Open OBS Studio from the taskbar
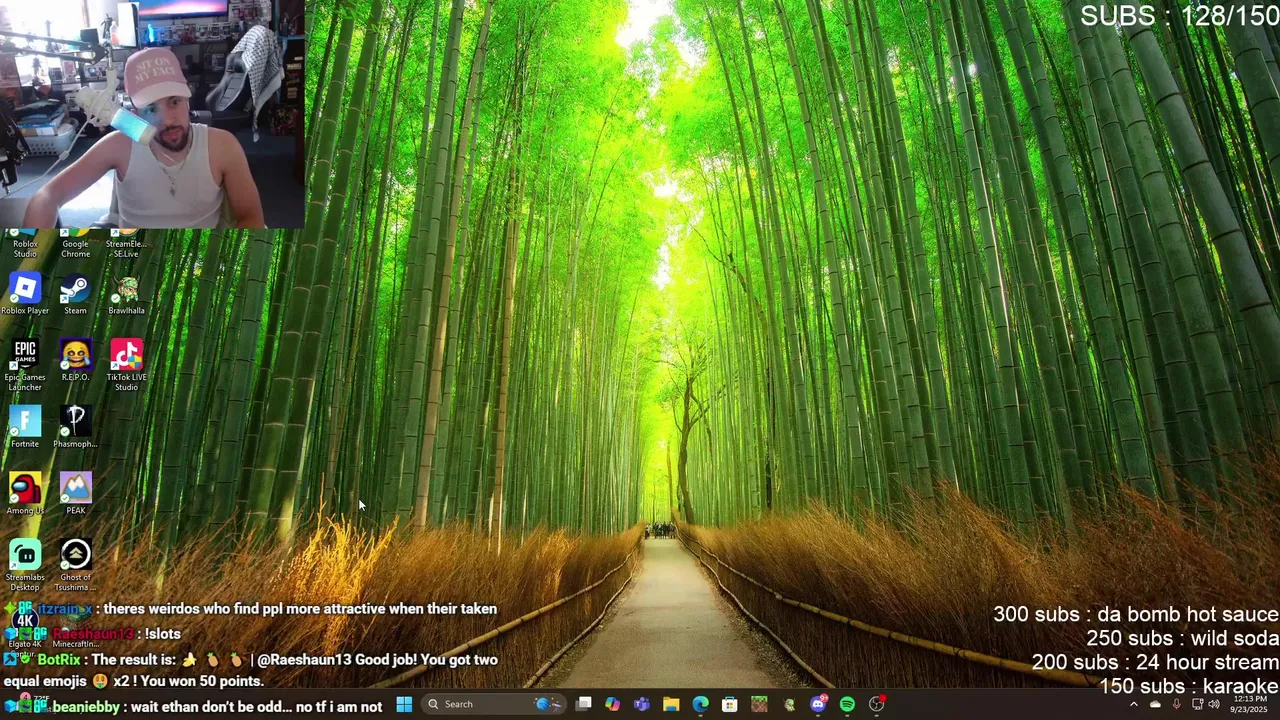 (877, 704)
